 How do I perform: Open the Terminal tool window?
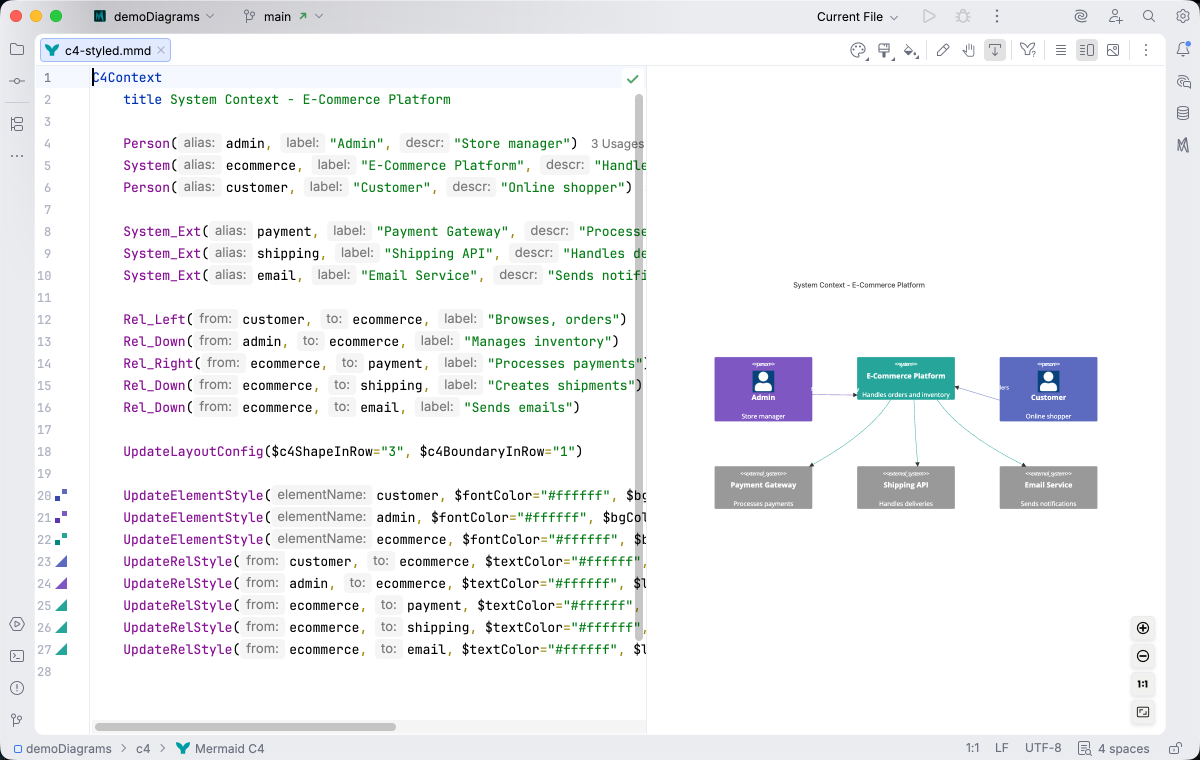tap(17, 656)
